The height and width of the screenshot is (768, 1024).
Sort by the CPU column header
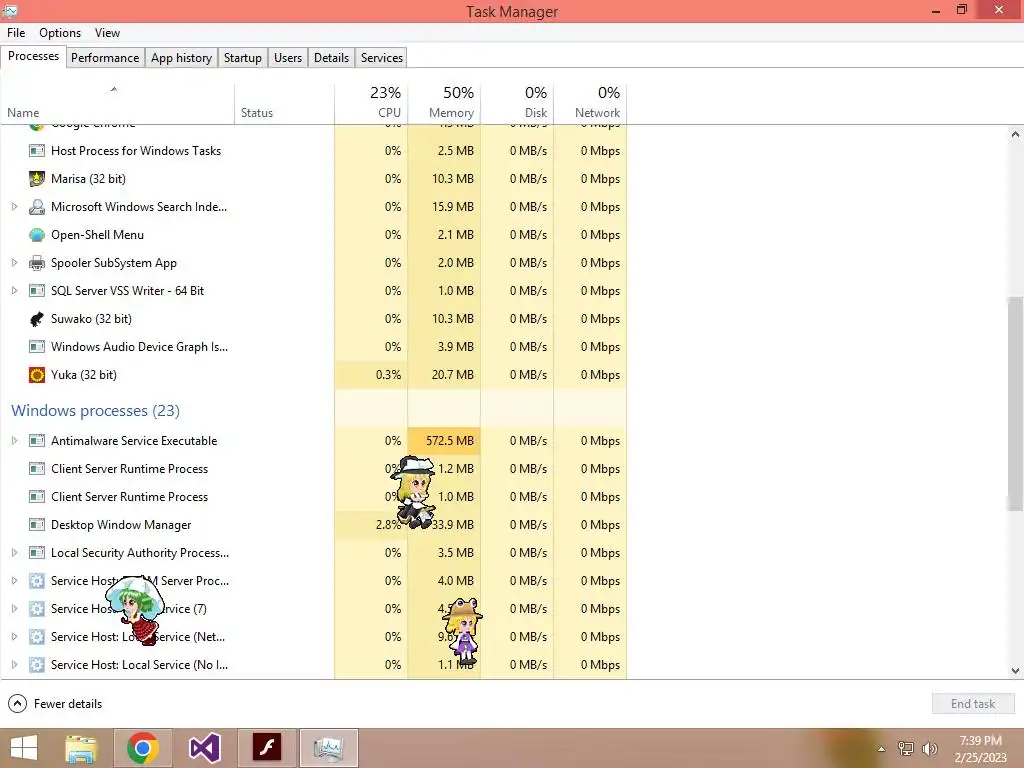point(371,103)
